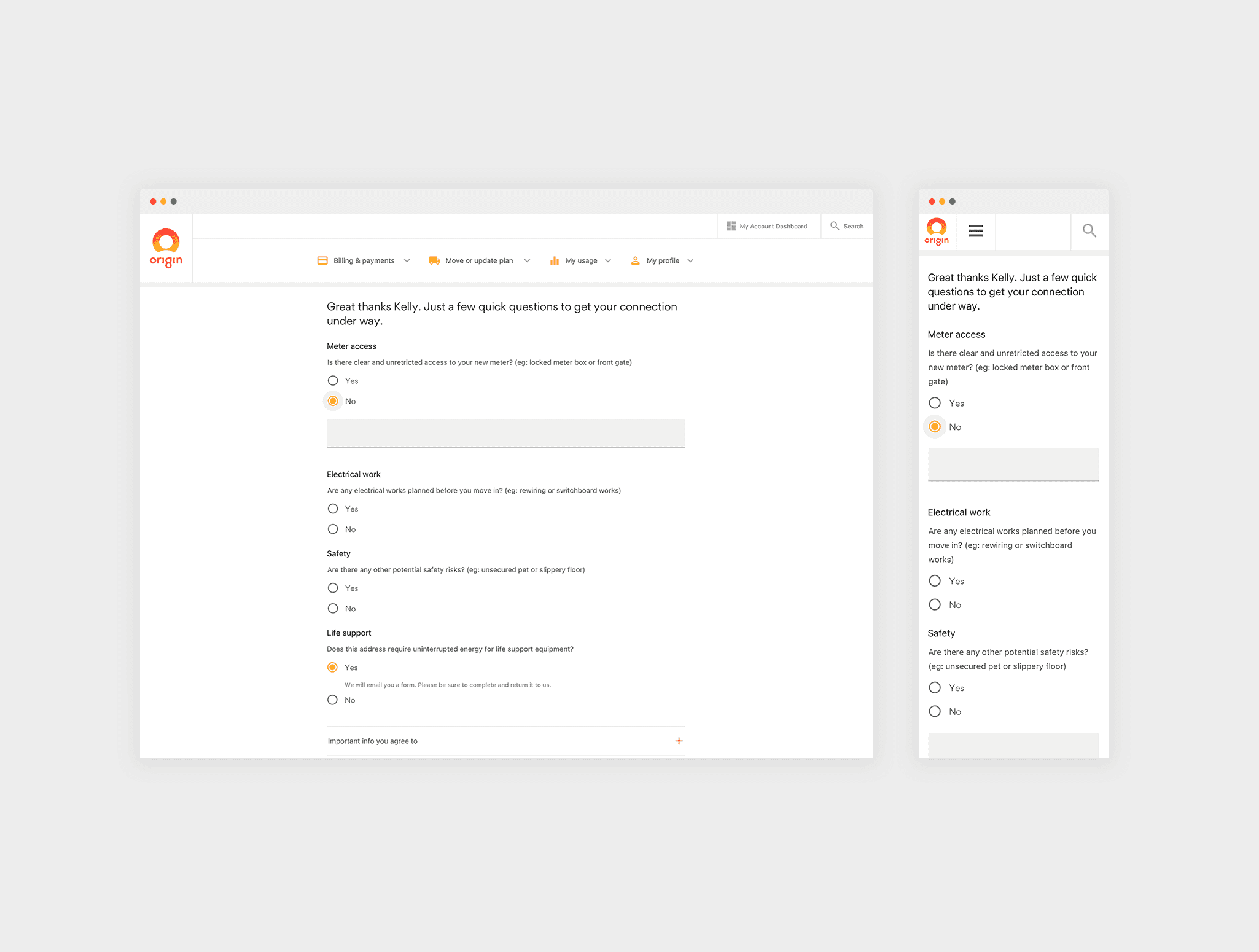Click the Meter access details text field
1259x952 pixels.
coord(505,433)
